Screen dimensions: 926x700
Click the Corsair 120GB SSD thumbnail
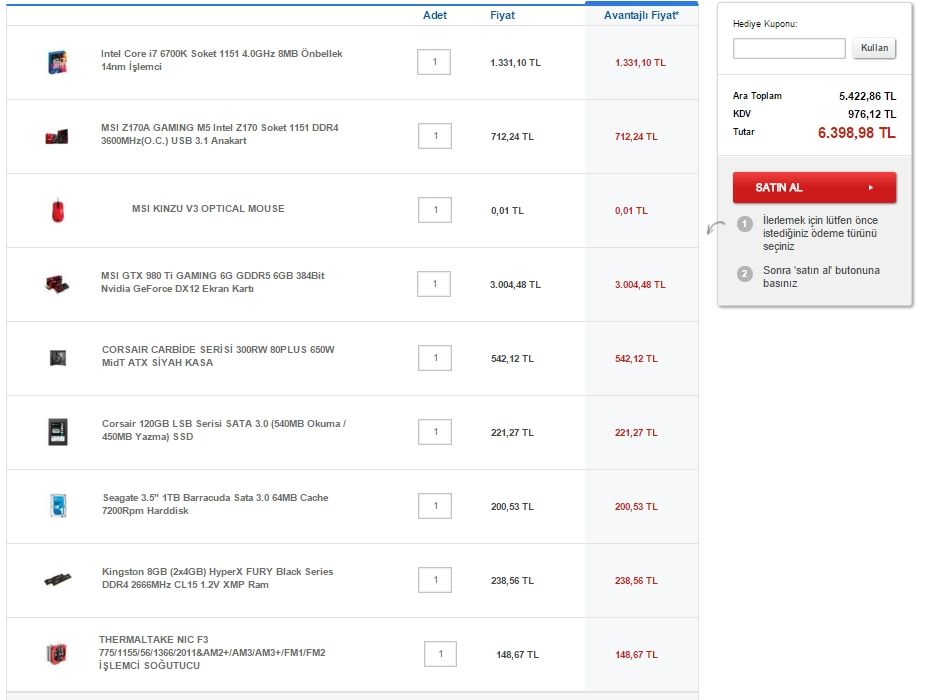(57, 432)
